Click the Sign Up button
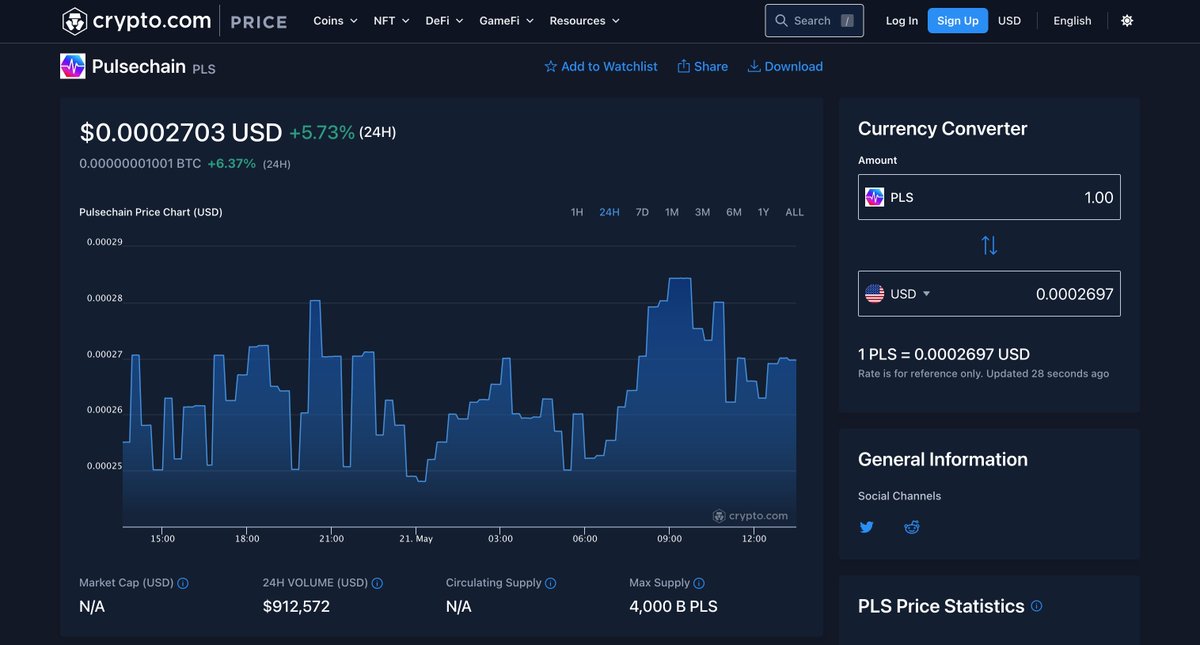Image resolution: width=1200 pixels, height=645 pixels. tap(958, 20)
